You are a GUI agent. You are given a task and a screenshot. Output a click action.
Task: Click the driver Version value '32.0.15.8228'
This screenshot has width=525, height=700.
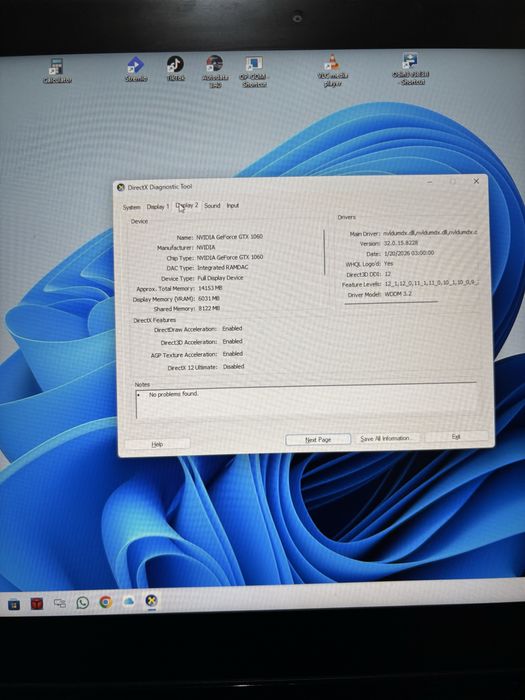pos(401,243)
